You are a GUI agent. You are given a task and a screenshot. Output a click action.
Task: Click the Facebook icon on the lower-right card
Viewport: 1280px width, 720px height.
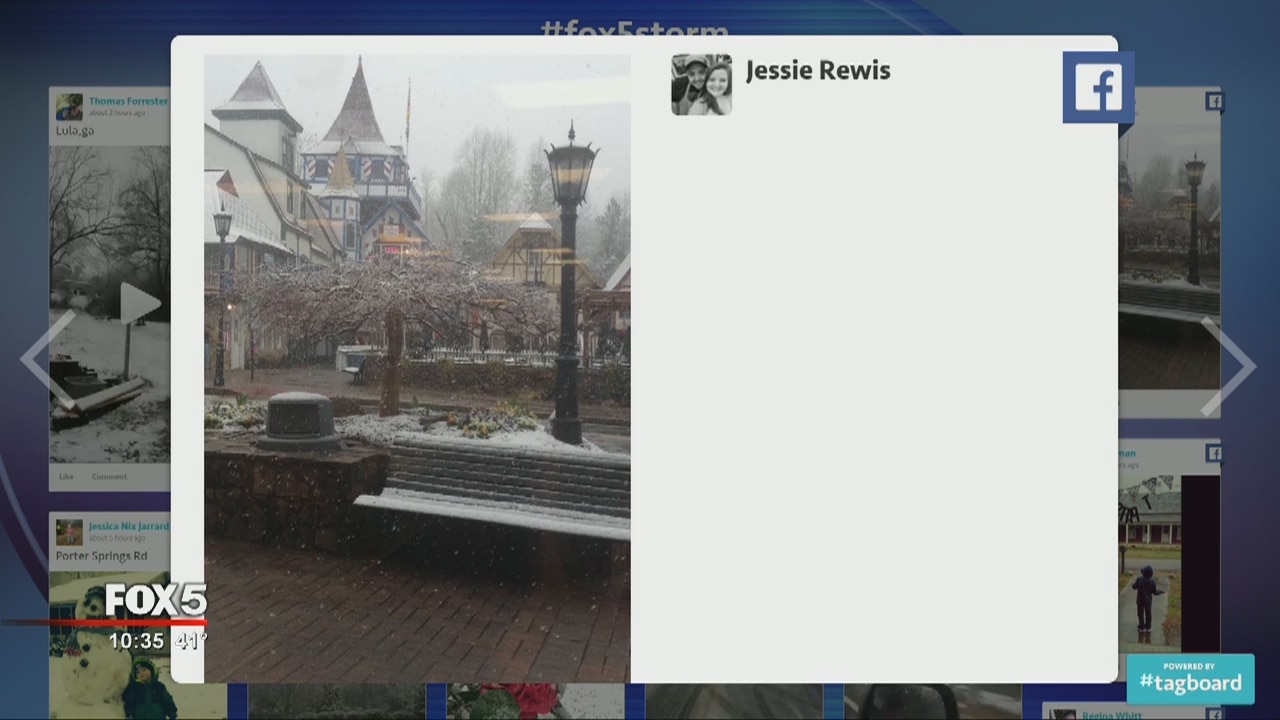coord(1213,454)
